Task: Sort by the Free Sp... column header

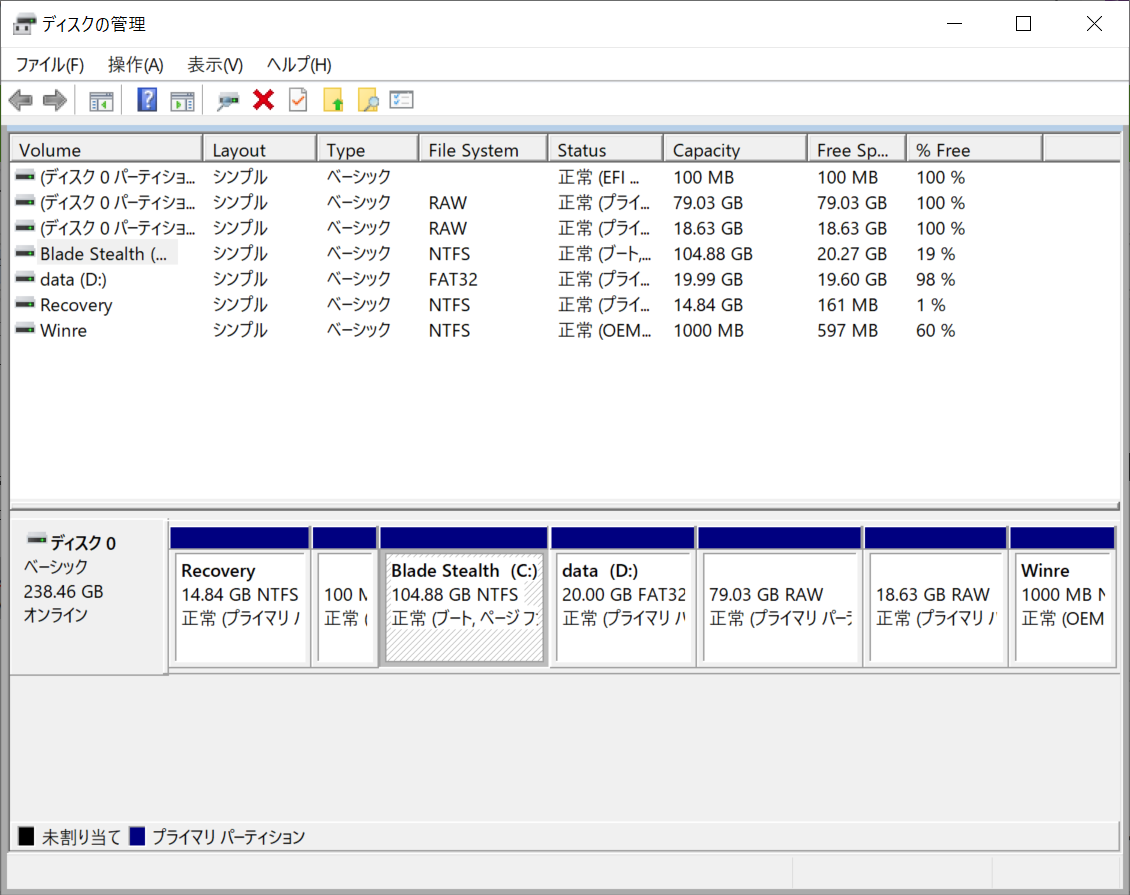Action: [x=856, y=149]
